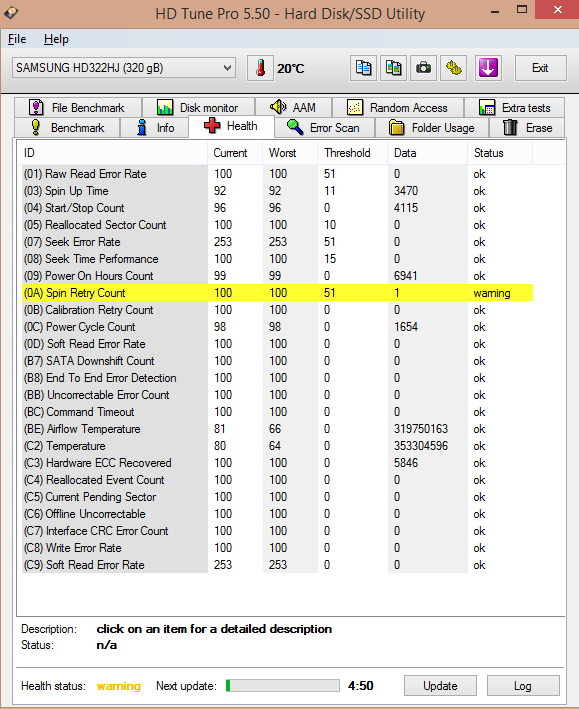Switch to the Benchmark tab

[x=67, y=128]
